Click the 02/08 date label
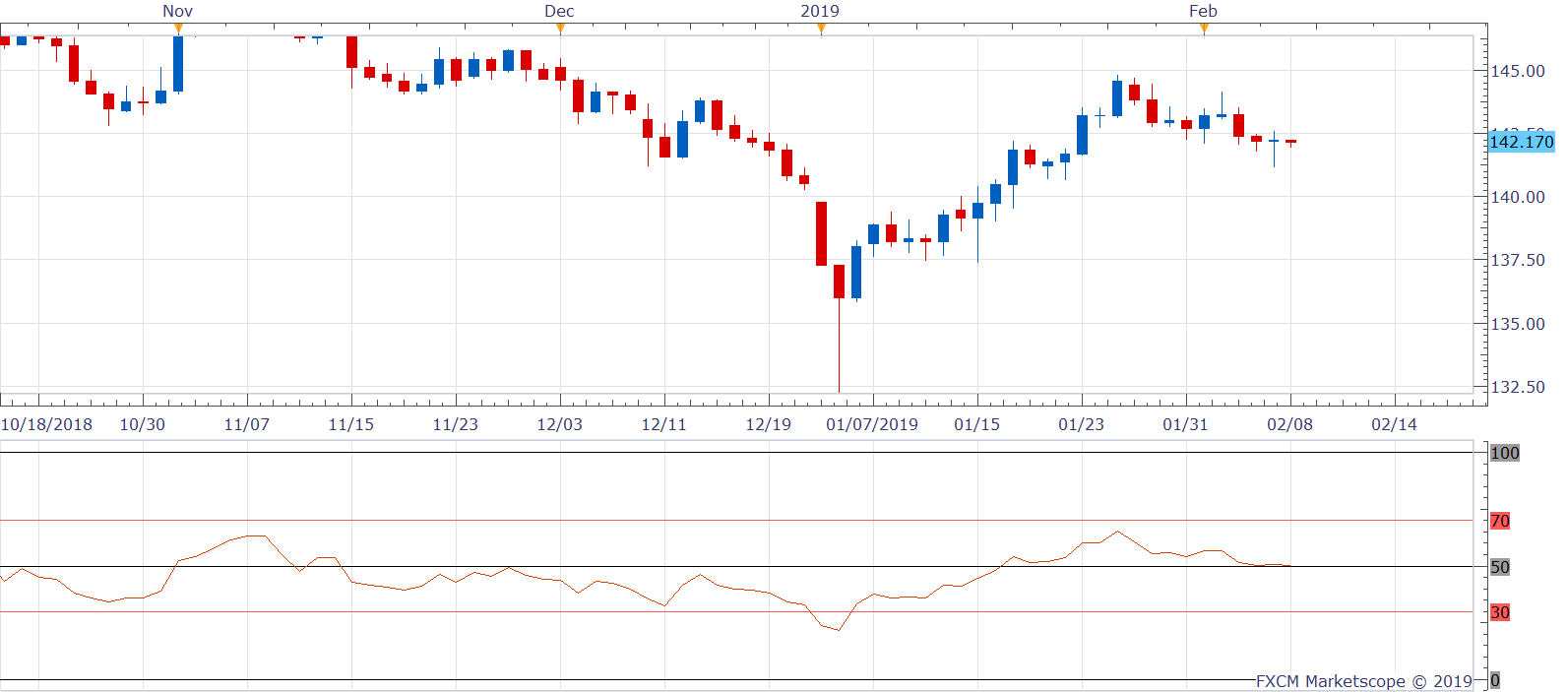 [1290, 424]
